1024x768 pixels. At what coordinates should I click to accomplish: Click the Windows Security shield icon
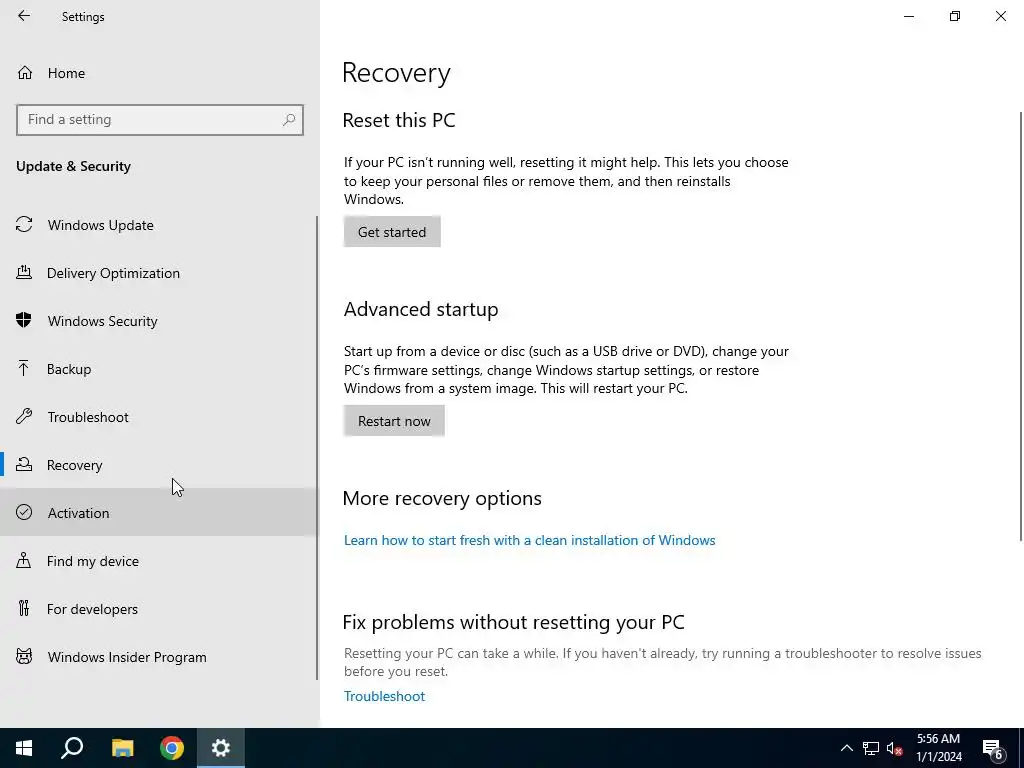pyautogui.click(x=24, y=321)
